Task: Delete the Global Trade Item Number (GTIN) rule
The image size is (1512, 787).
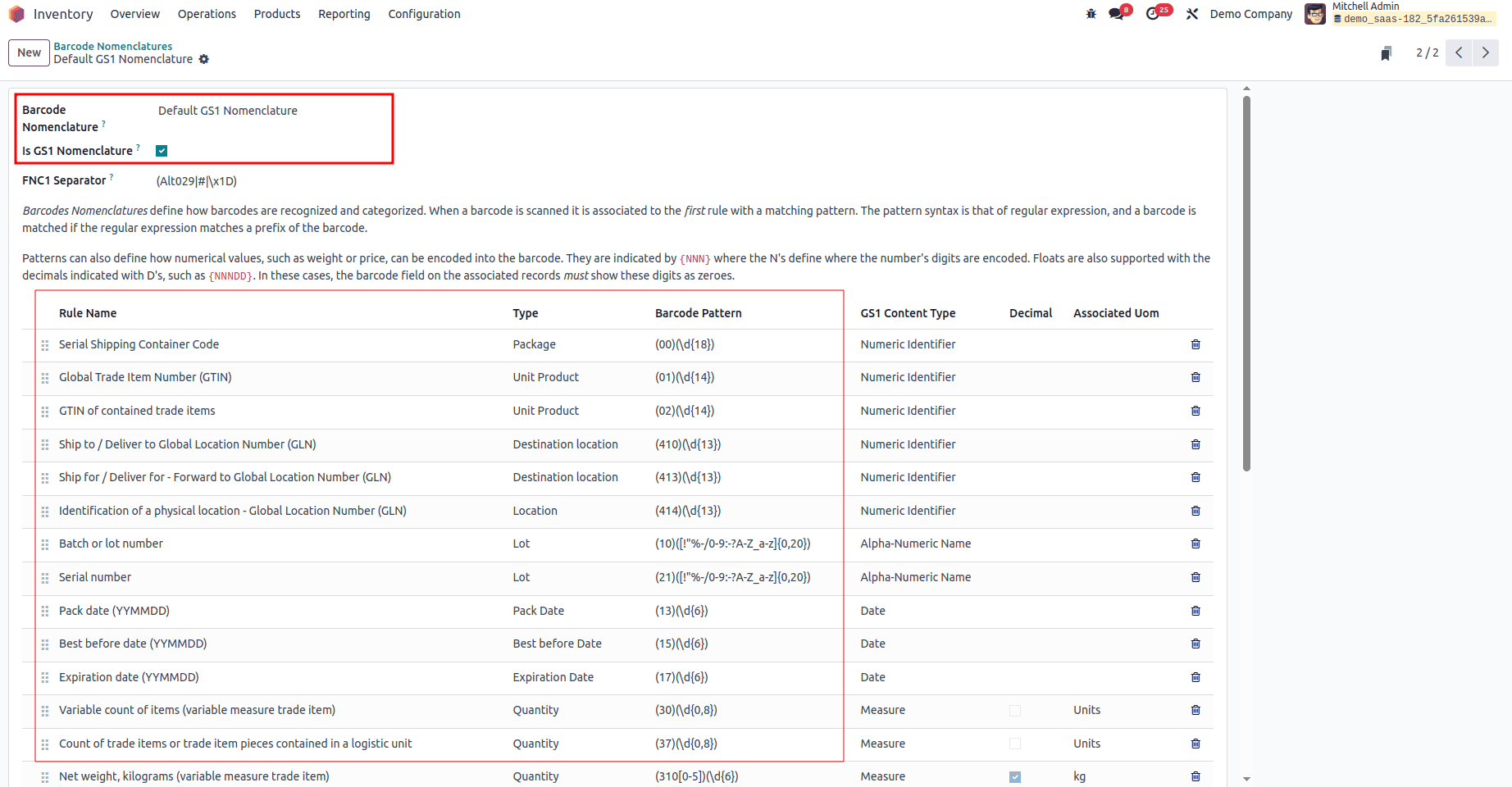Action: 1195,377
